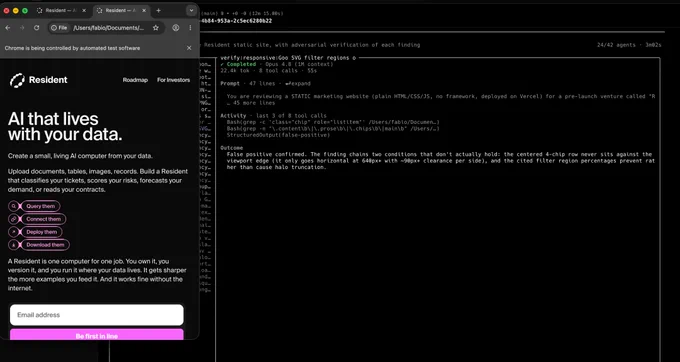
Task: Click the arrow icon beside Deploy them
Action: coord(13,232)
